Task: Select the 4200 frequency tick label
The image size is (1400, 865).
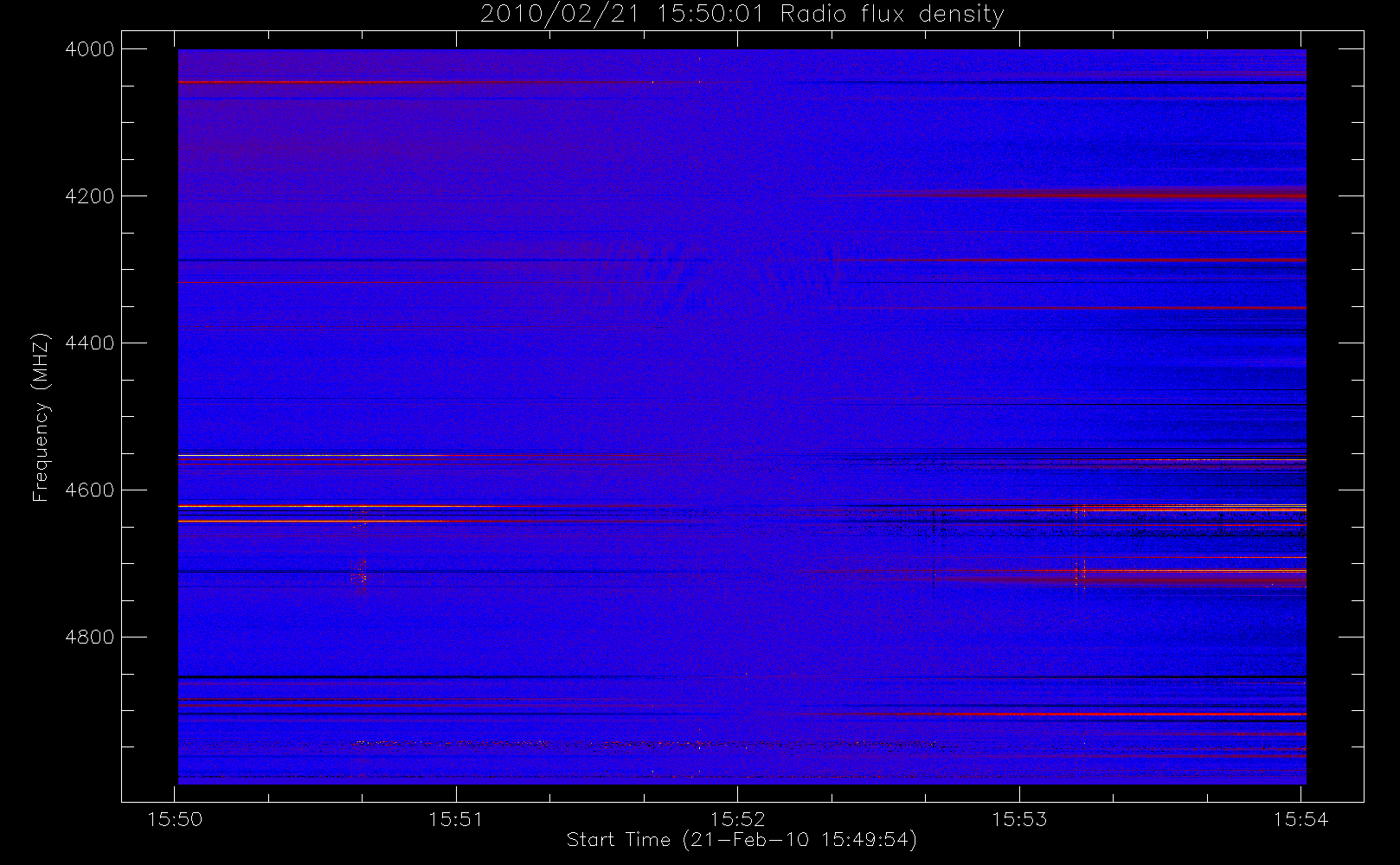Action: point(90,196)
